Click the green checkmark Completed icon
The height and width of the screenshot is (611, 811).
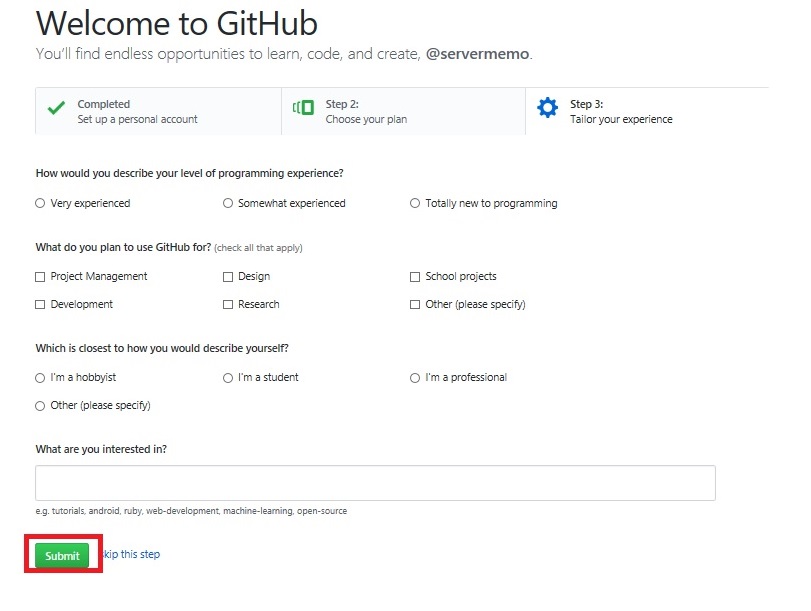[56, 108]
